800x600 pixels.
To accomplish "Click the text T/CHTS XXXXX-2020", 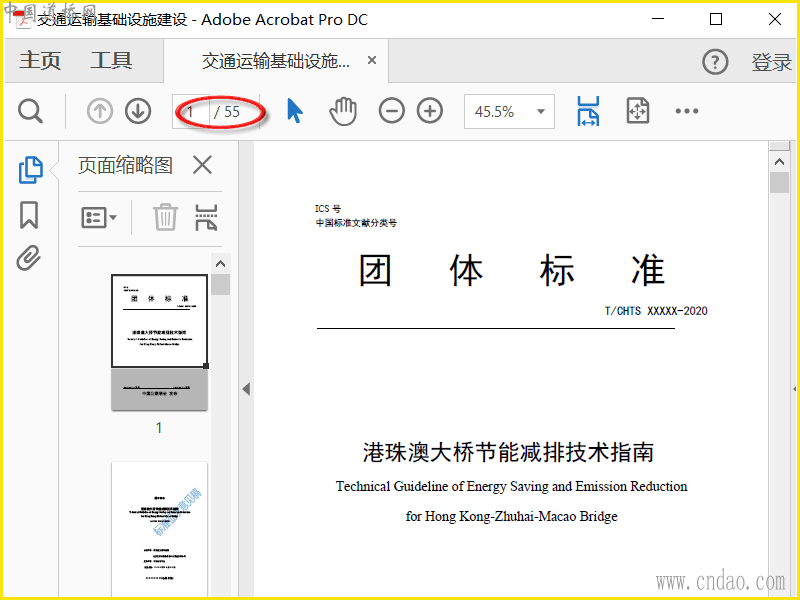I will point(656,311).
